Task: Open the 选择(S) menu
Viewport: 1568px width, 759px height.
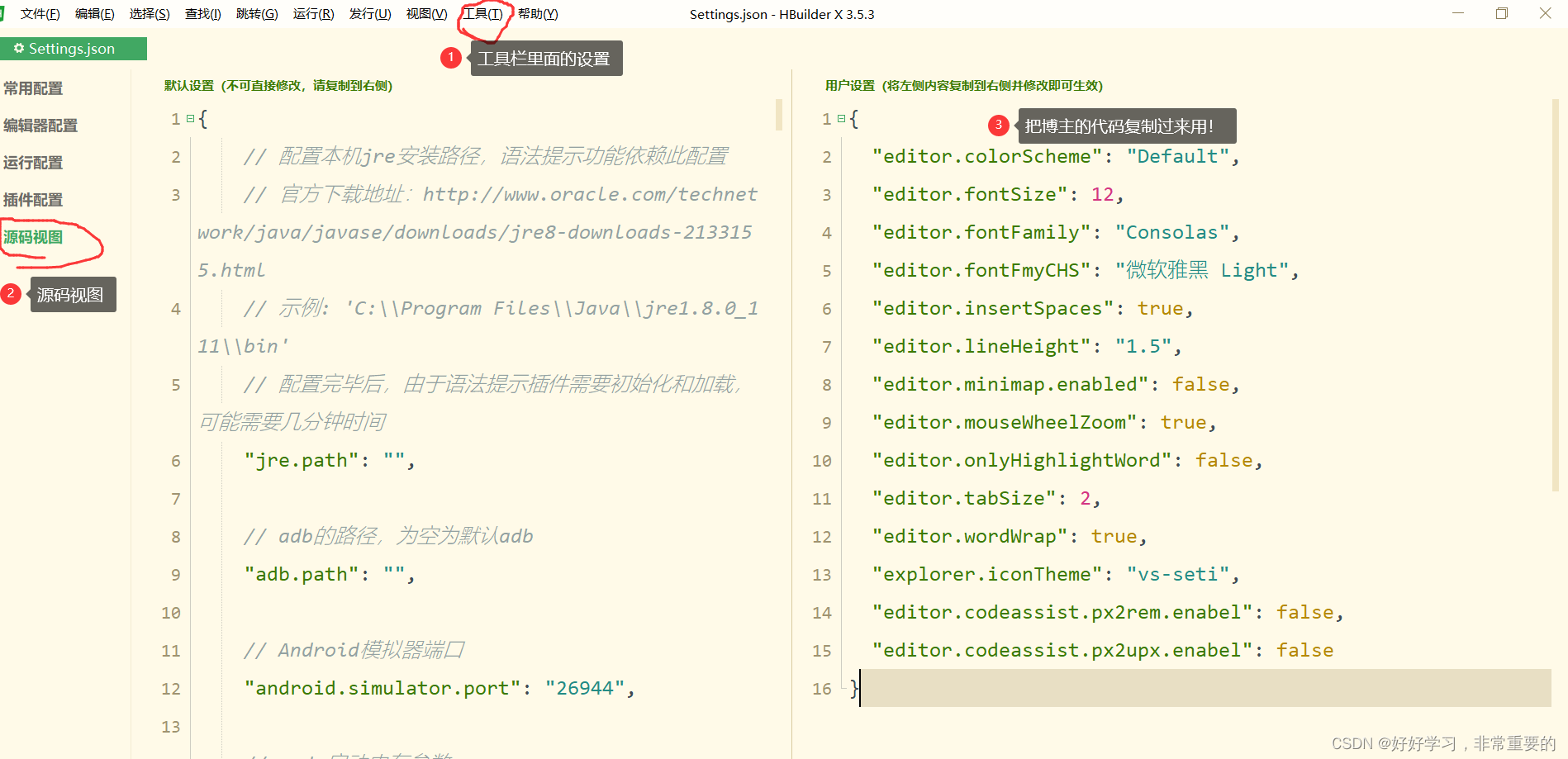Action: coord(150,14)
